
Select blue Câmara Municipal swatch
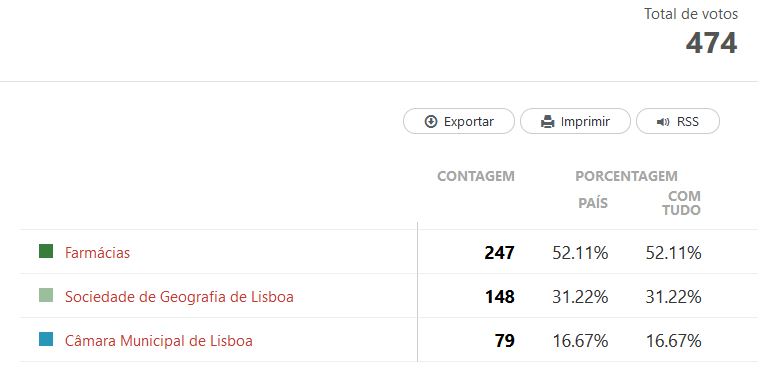coord(46,339)
